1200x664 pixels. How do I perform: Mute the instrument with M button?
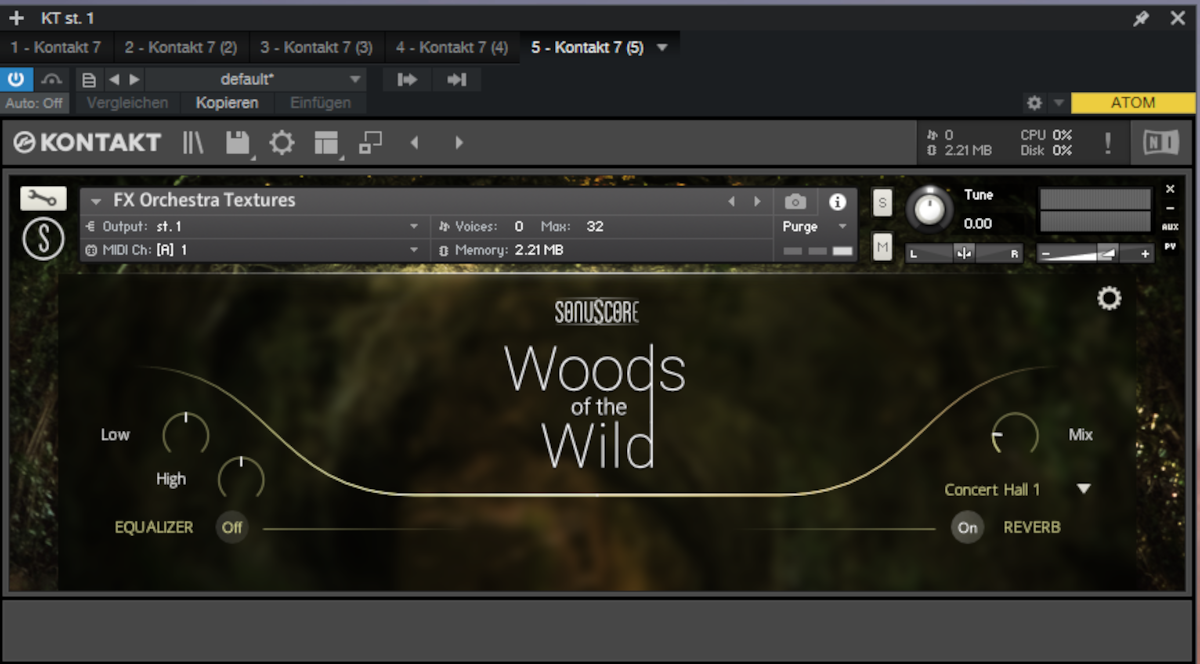882,245
